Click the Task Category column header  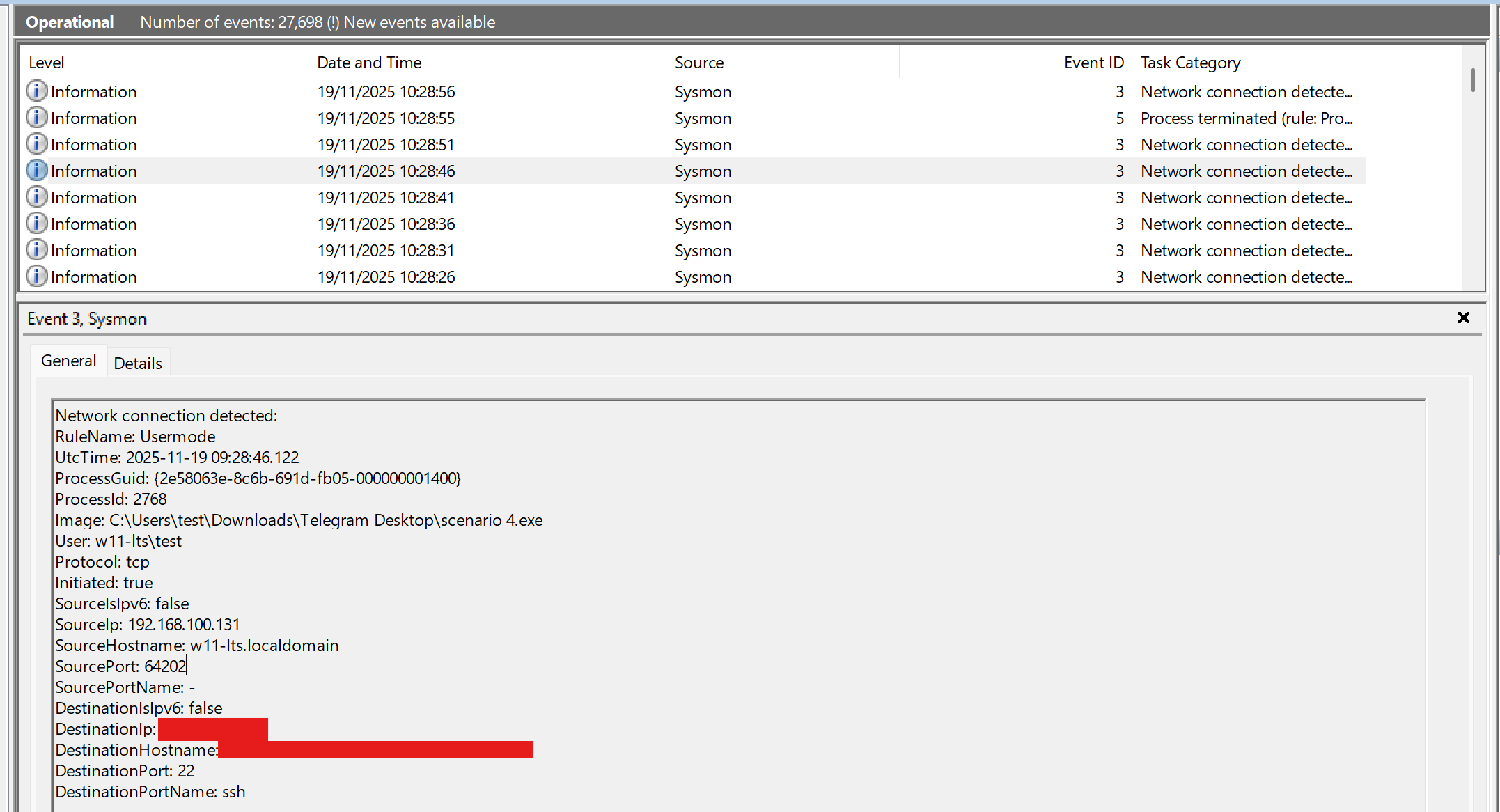[x=1191, y=62]
